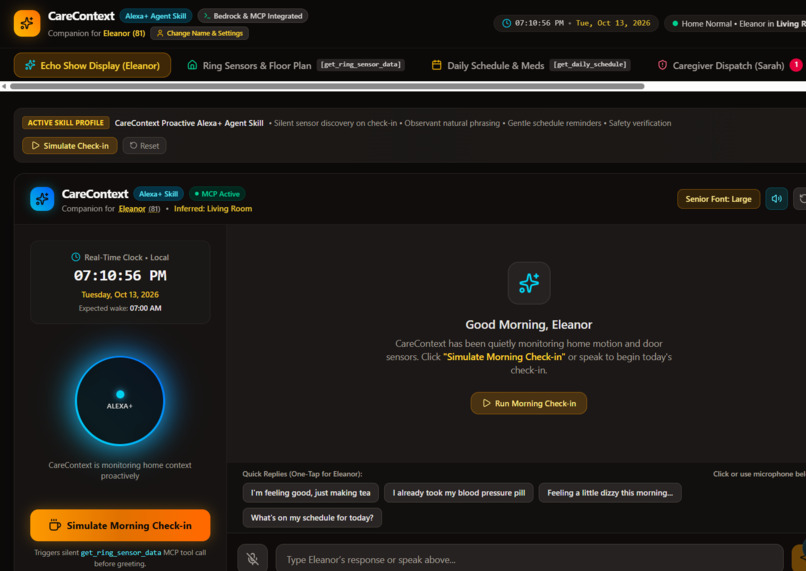Select quick reply "I already took my blood pressure pill"
806x571 pixels.
click(459, 493)
